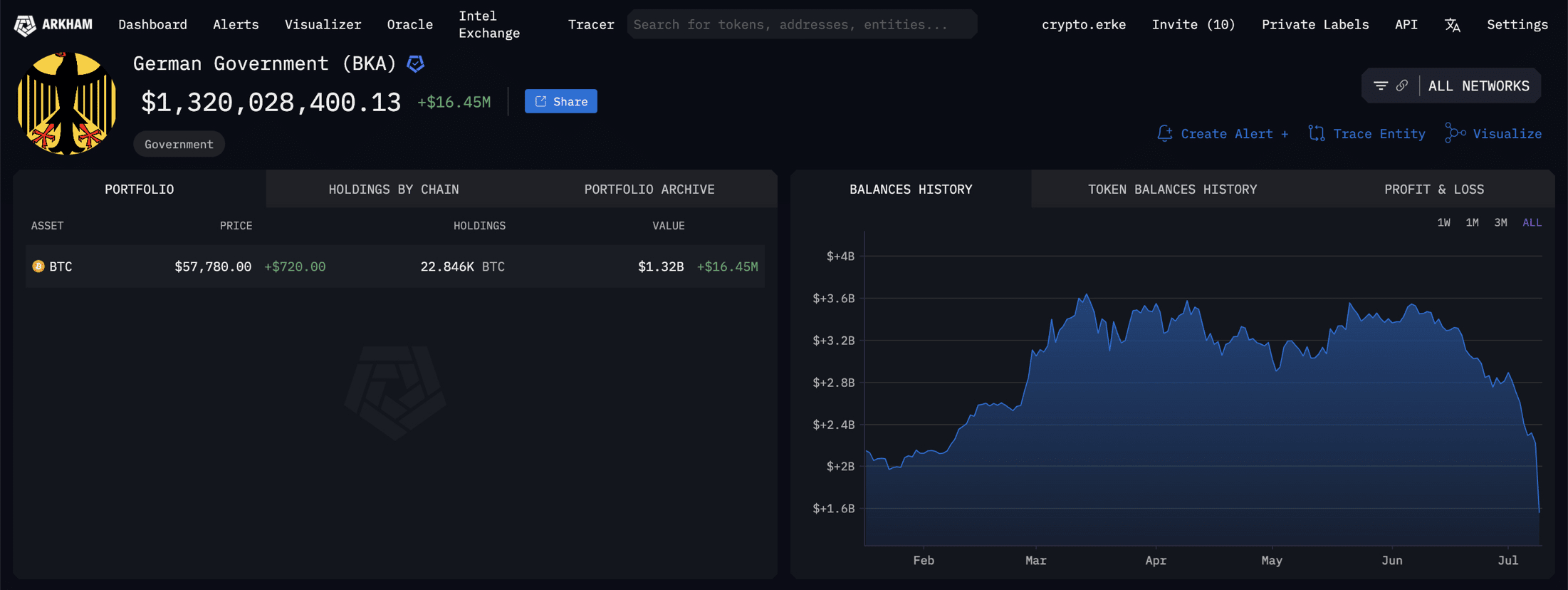1568x590 pixels.
Task: Click the Trace Entity icon
Action: (1317, 133)
